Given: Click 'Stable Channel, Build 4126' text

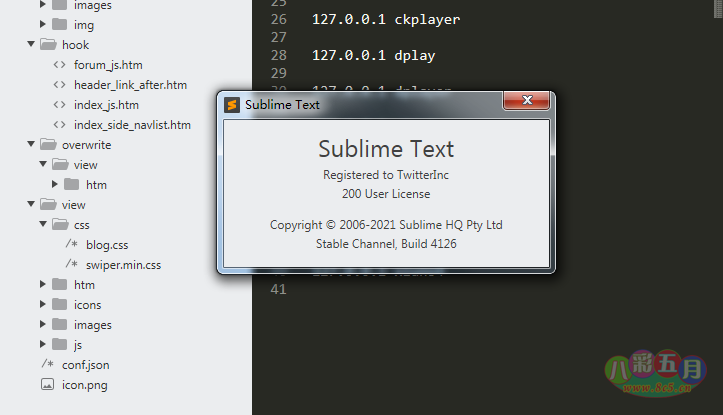Looking at the screenshot, I should [386, 243].
